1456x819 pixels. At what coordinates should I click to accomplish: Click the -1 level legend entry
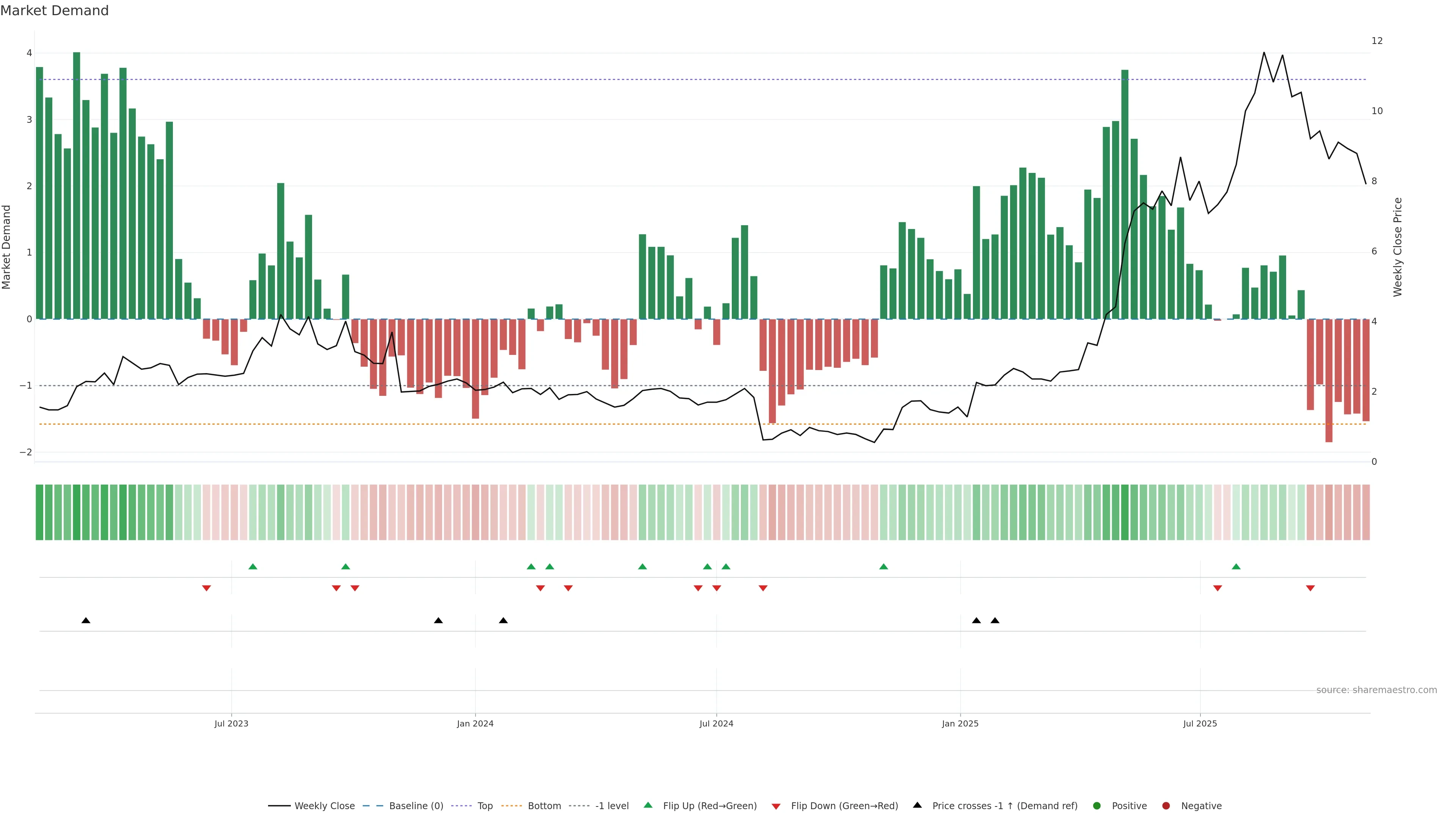pyautogui.click(x=612, y=806)
